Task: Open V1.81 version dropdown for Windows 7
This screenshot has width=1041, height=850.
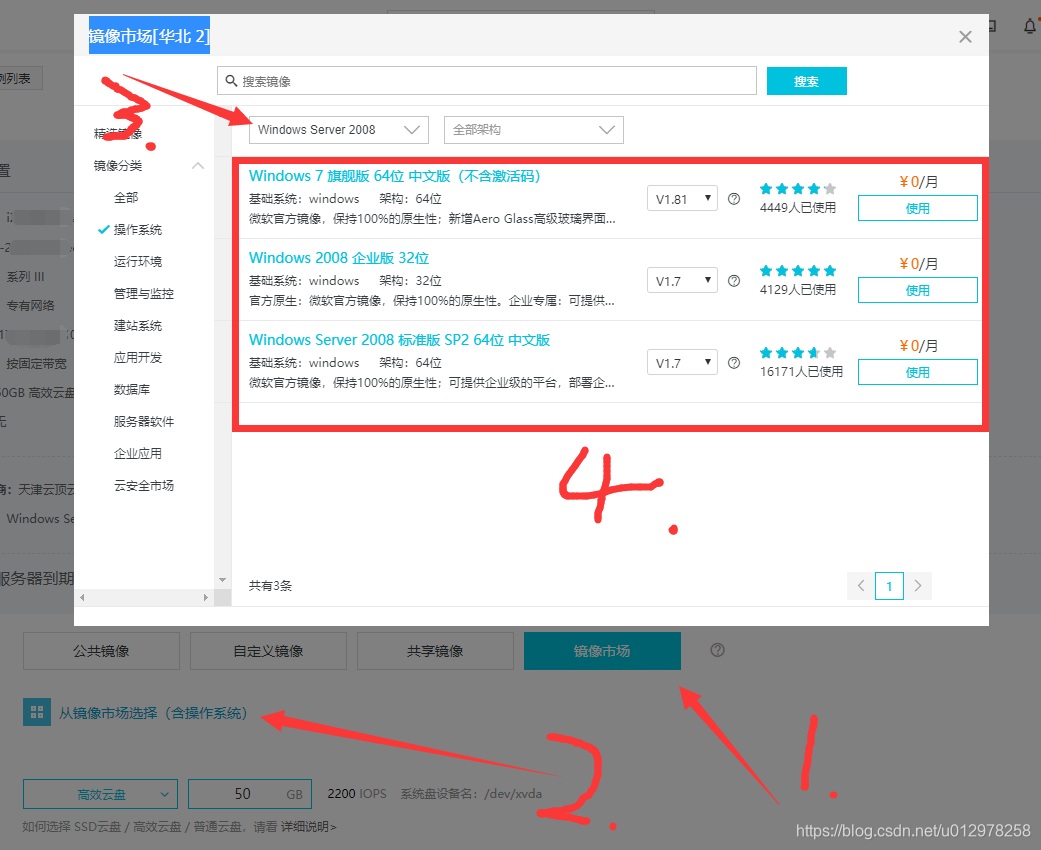Action: point(682,199)
